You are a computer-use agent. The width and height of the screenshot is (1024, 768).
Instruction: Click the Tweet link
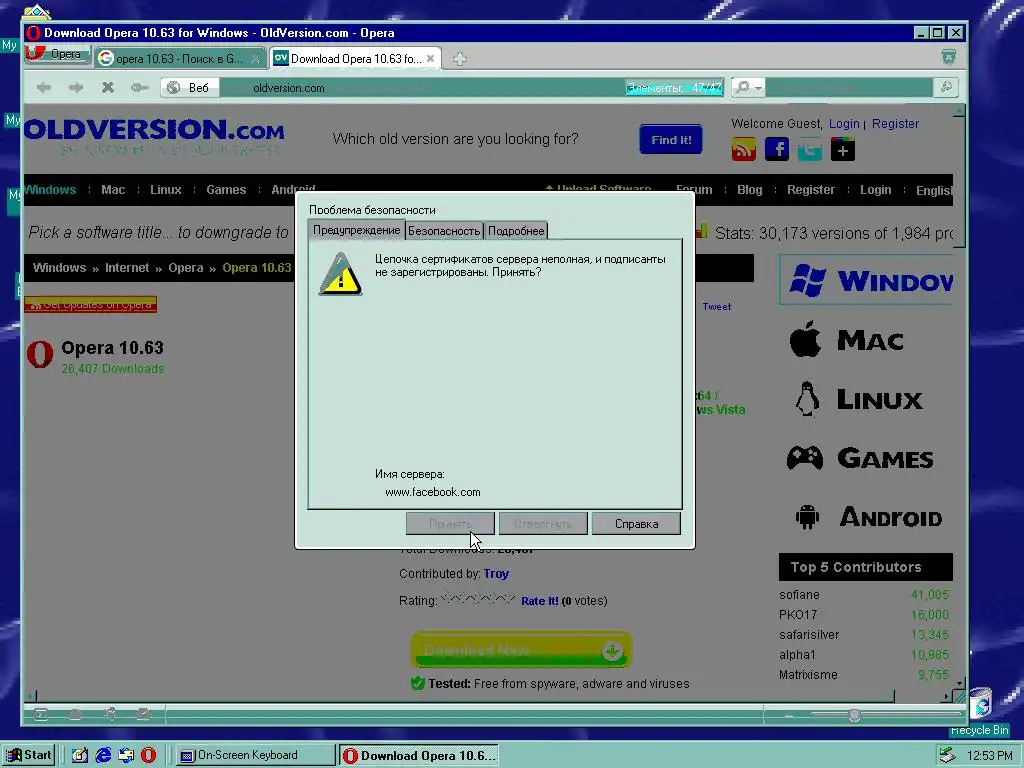[x=716, y=306]
